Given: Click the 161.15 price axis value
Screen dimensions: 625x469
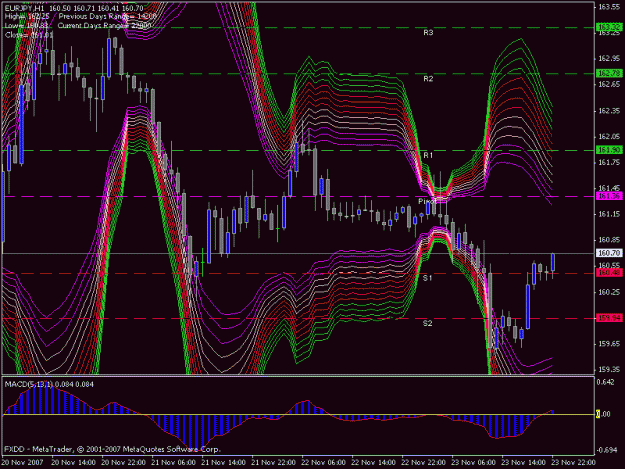Looking at the screenshot, I should point(609,214).
